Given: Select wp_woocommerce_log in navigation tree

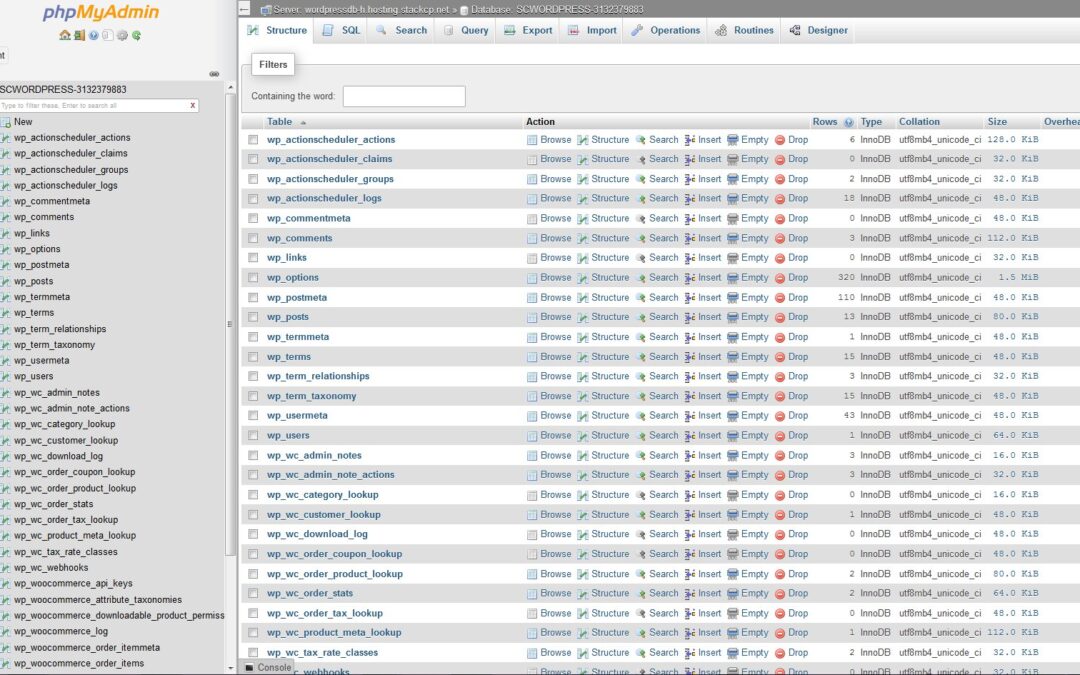Looking at the screenshot, I should (61, 631).
